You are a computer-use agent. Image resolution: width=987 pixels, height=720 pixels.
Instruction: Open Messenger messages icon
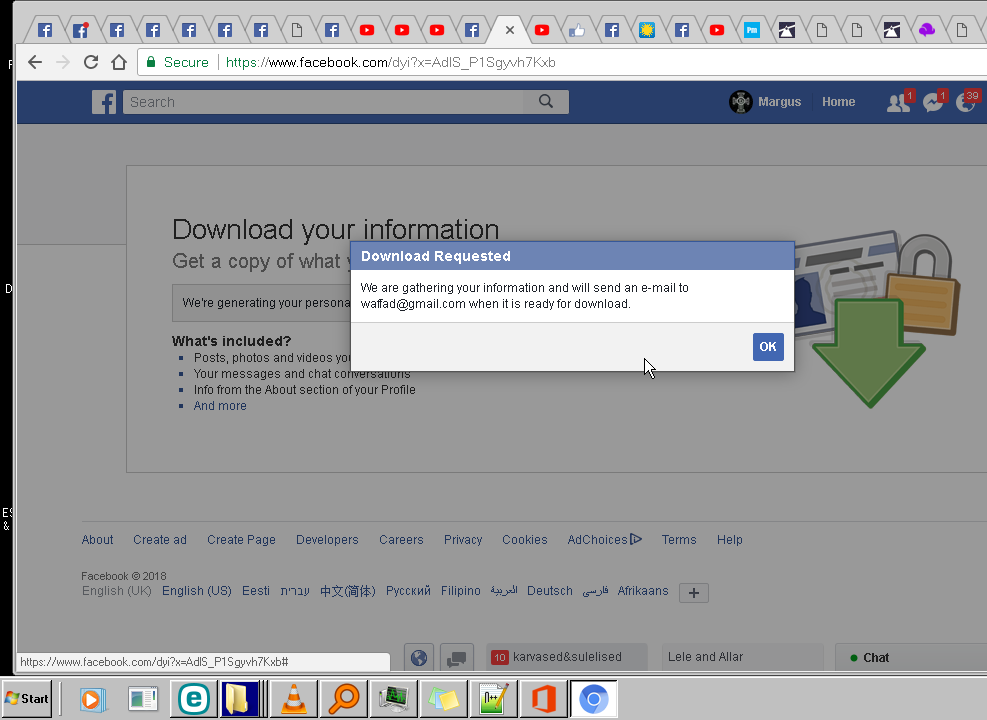933,102
